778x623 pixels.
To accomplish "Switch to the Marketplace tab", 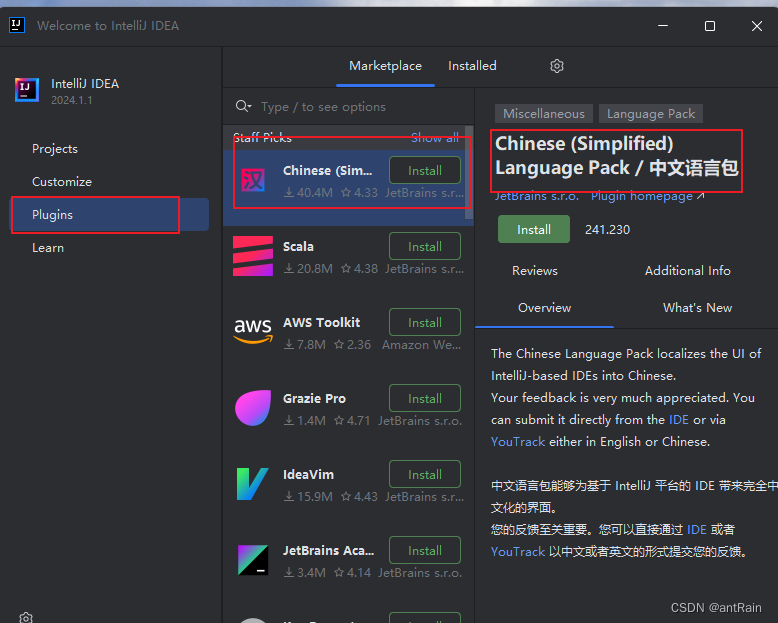I will click(386, 66).
